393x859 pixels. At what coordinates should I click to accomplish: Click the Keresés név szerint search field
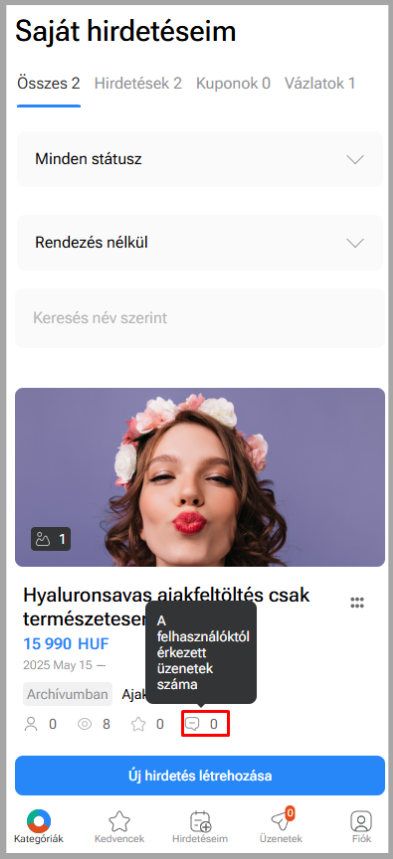click(x=200, y=318)
